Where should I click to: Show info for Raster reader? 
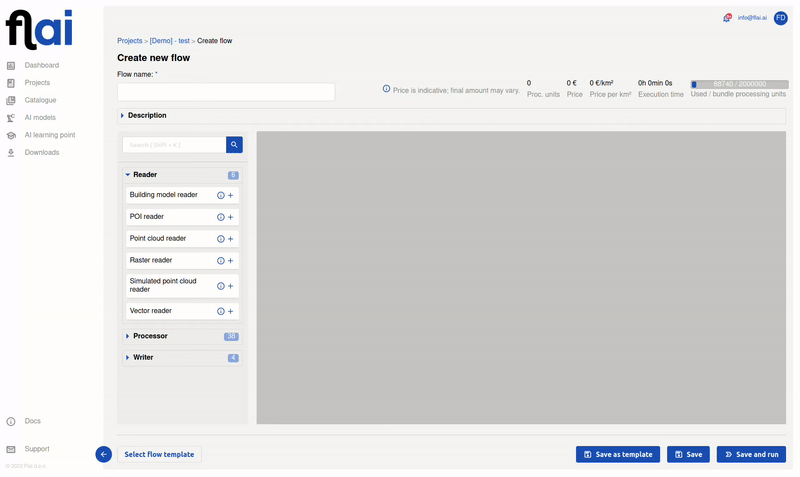tap(220, 261)
